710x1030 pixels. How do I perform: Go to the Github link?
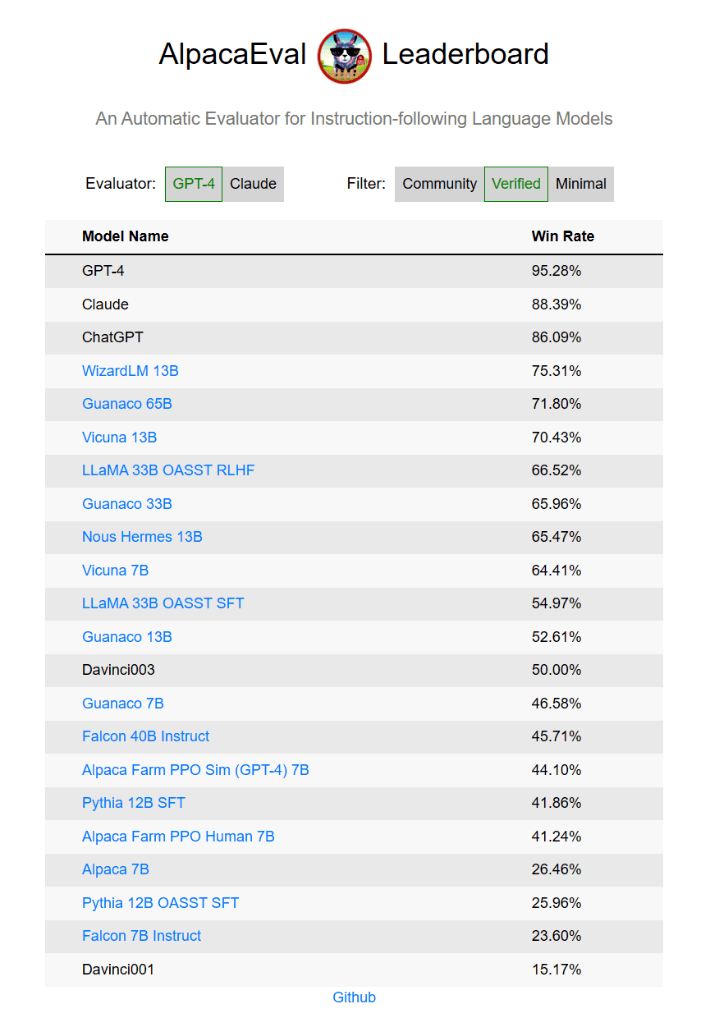coord(354,997)
